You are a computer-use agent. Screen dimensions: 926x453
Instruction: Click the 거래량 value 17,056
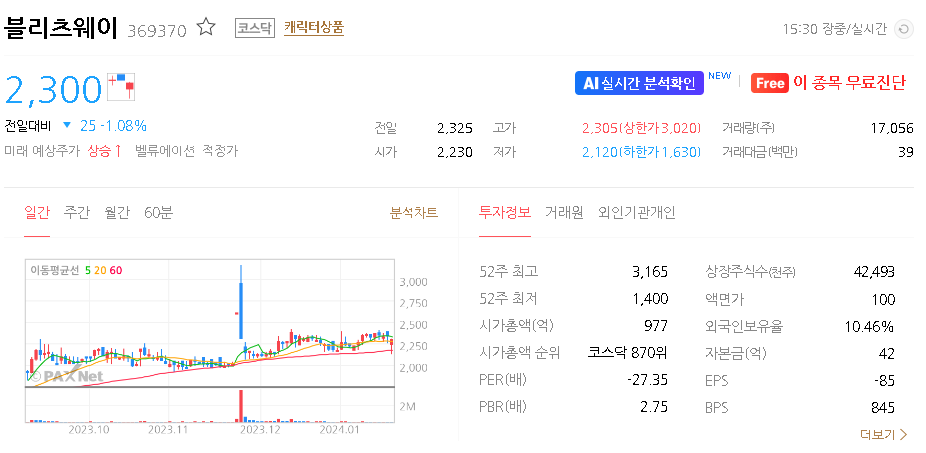click(x=892, y=128)
